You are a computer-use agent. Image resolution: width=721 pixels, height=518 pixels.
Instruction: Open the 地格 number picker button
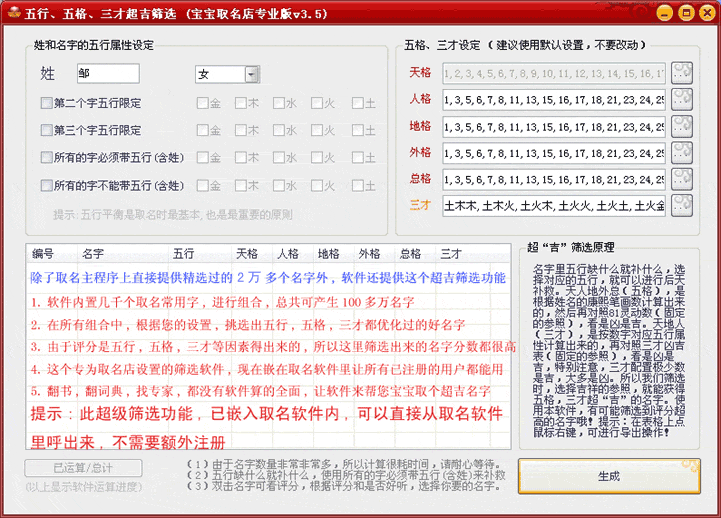click(682, 126)
